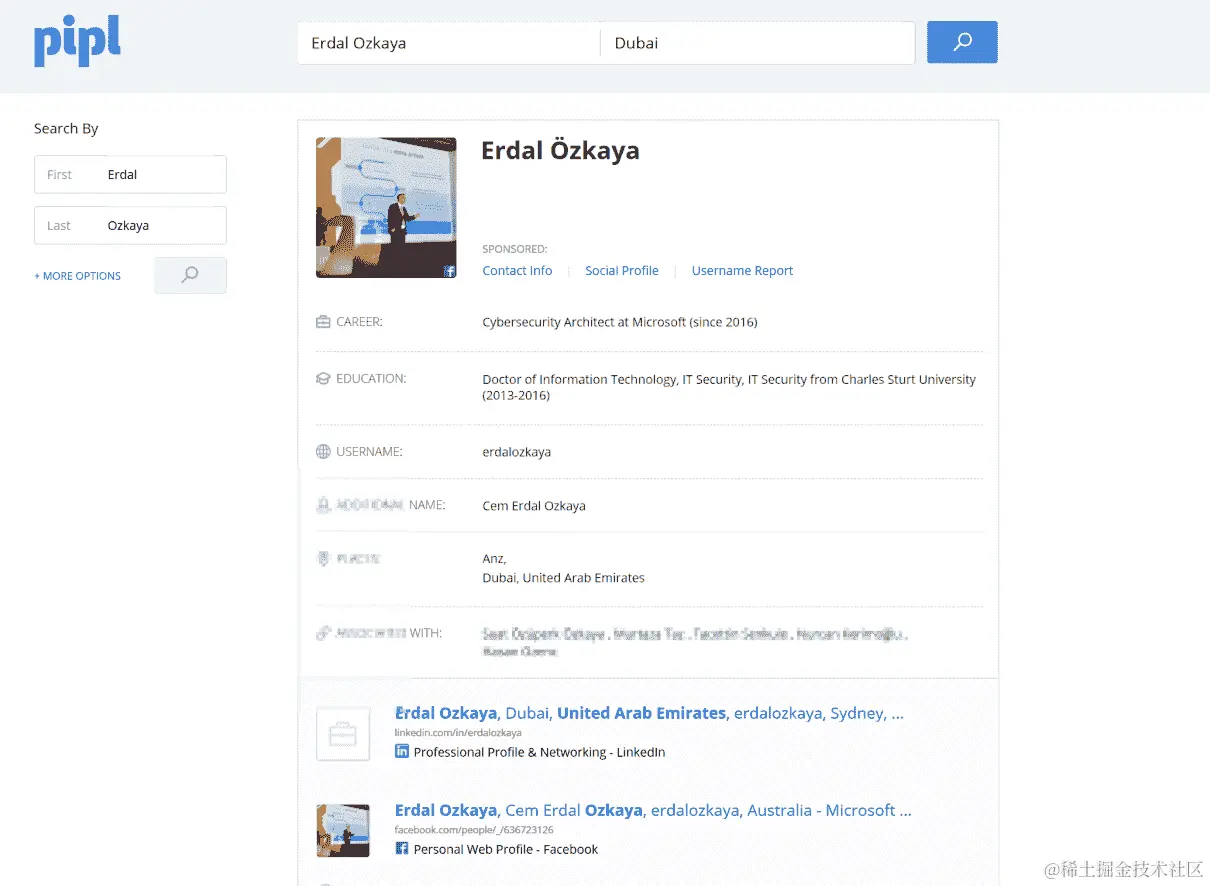Click the graduation cap icon next to EDUCATION
The width and height of the screenshot is (1210, 886).
[323, 379]
